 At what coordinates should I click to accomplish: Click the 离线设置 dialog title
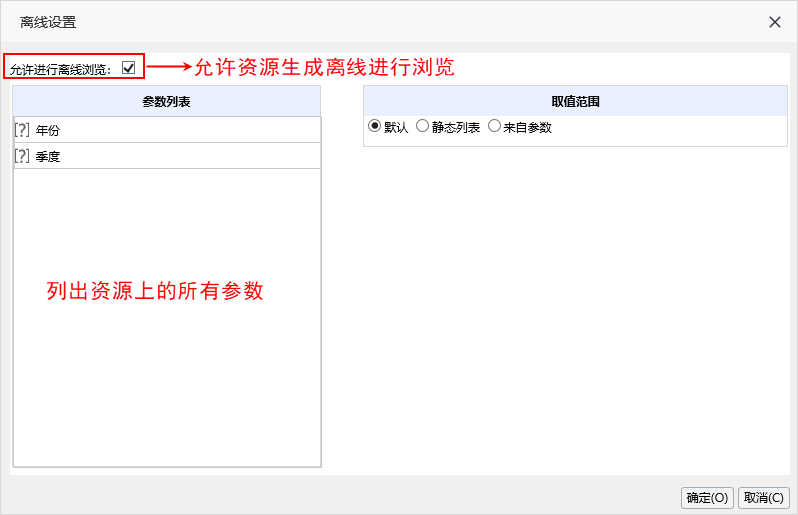point(48,22)
